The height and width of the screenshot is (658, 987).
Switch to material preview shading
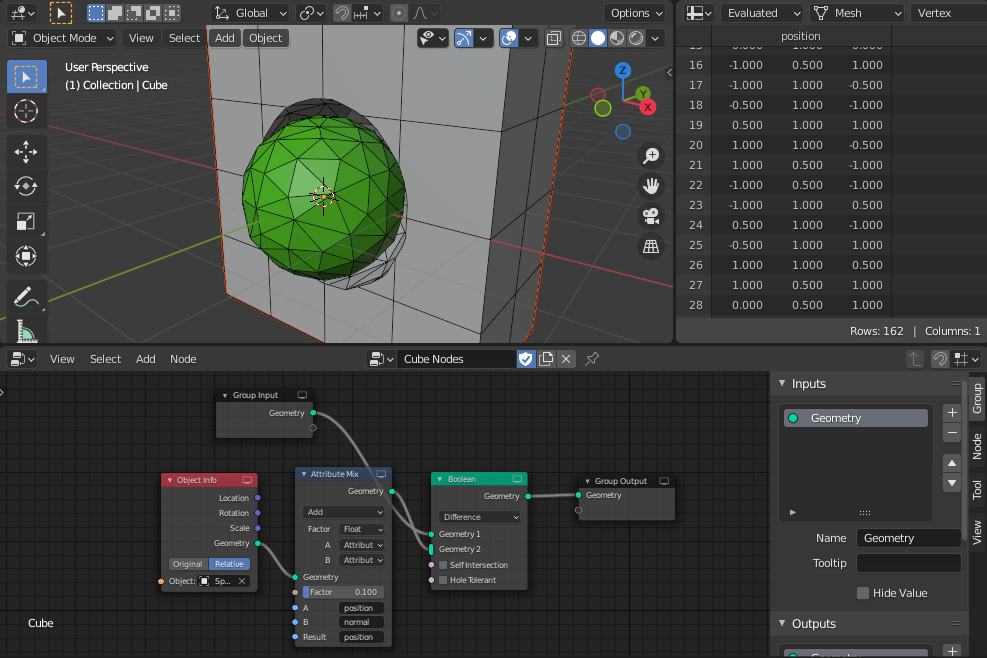[617, 38]
